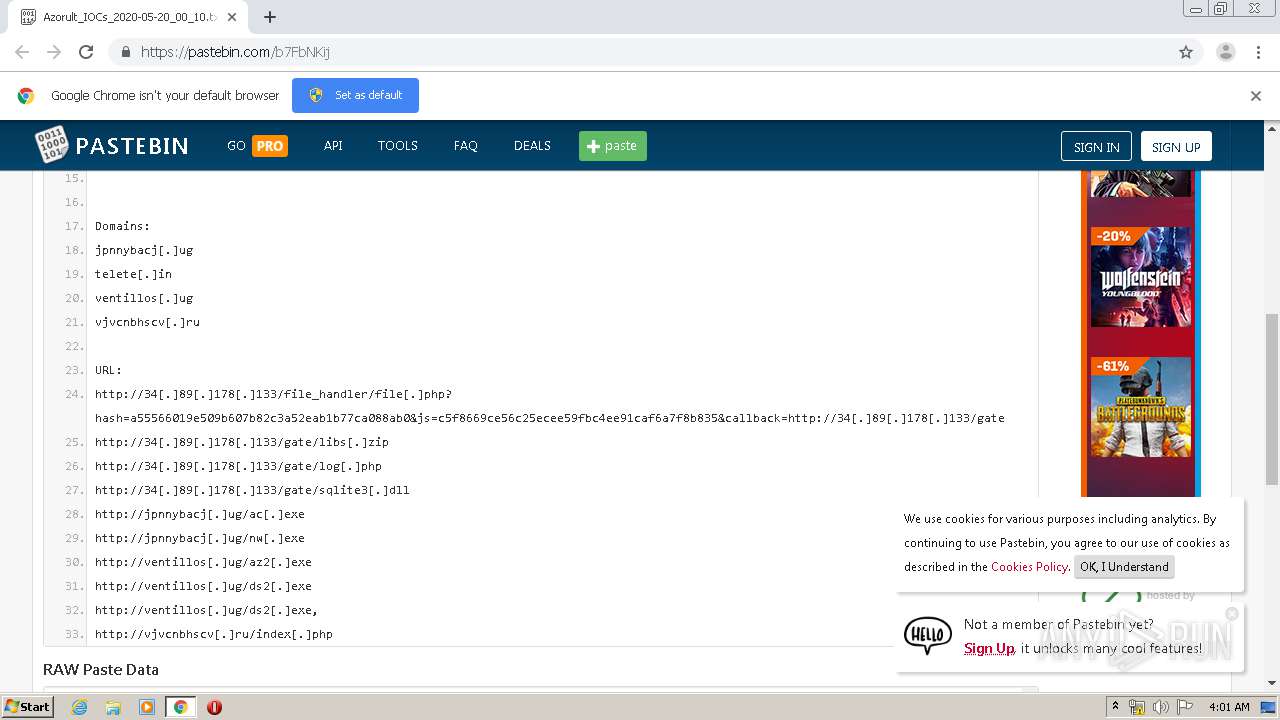Click the Action Center flag icon
This screenshot has height=720, width=1280.
coord(1185,707)
